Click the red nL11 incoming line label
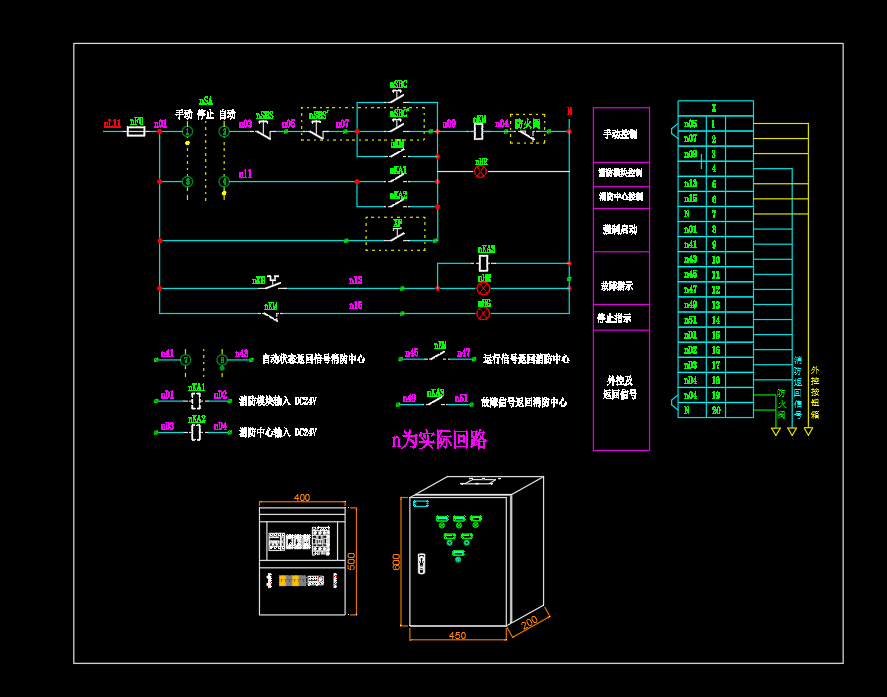Viewport: 887px width, 697px height. [113, 123]
